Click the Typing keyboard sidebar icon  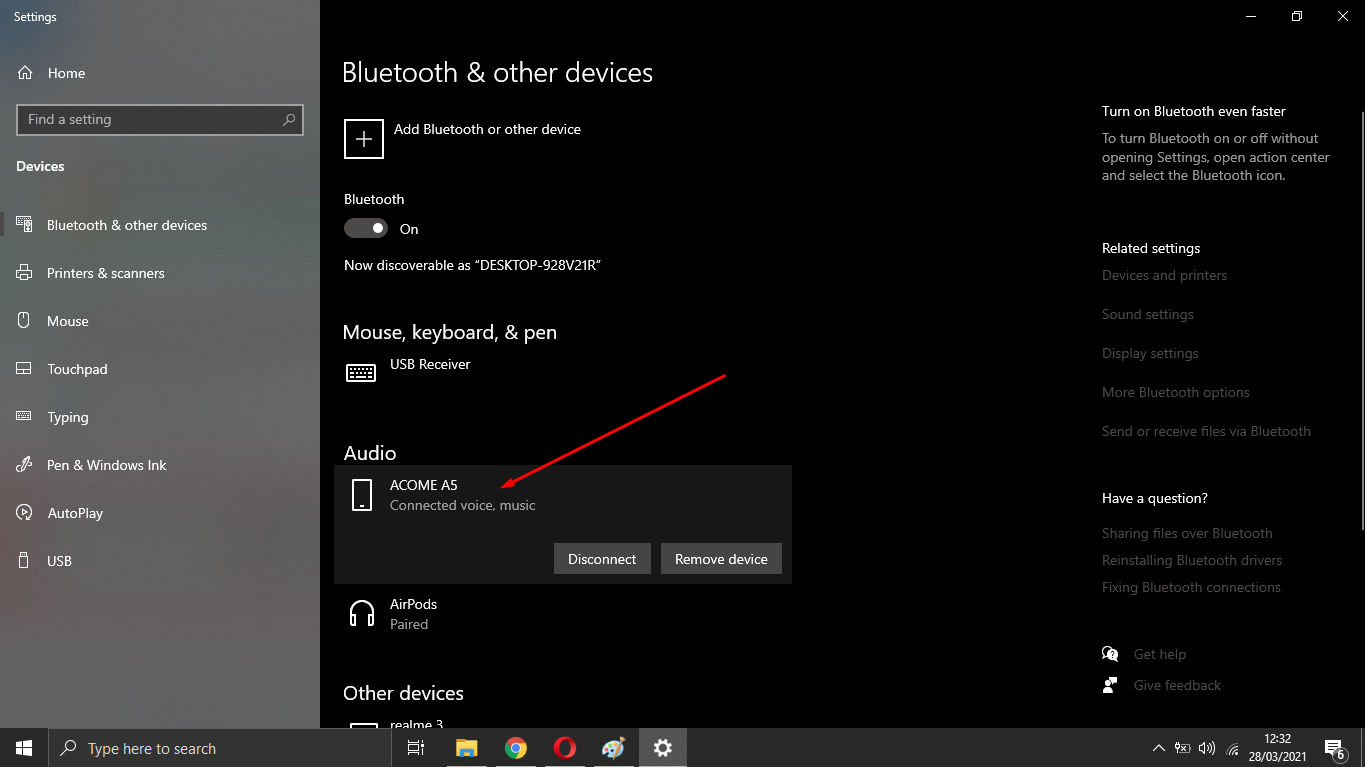(x=25, y=417)
